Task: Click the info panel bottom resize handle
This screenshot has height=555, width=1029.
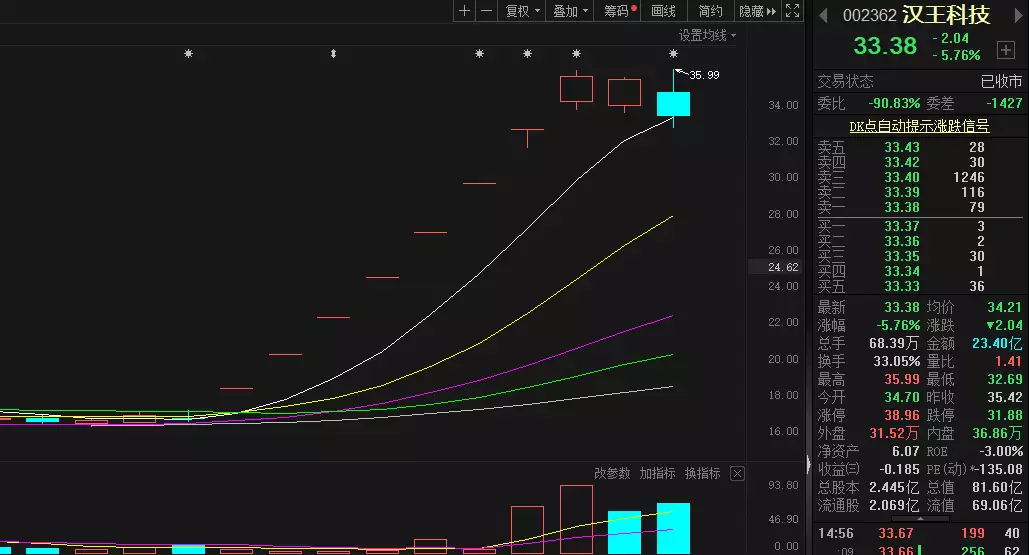Action: coord(918,520)
